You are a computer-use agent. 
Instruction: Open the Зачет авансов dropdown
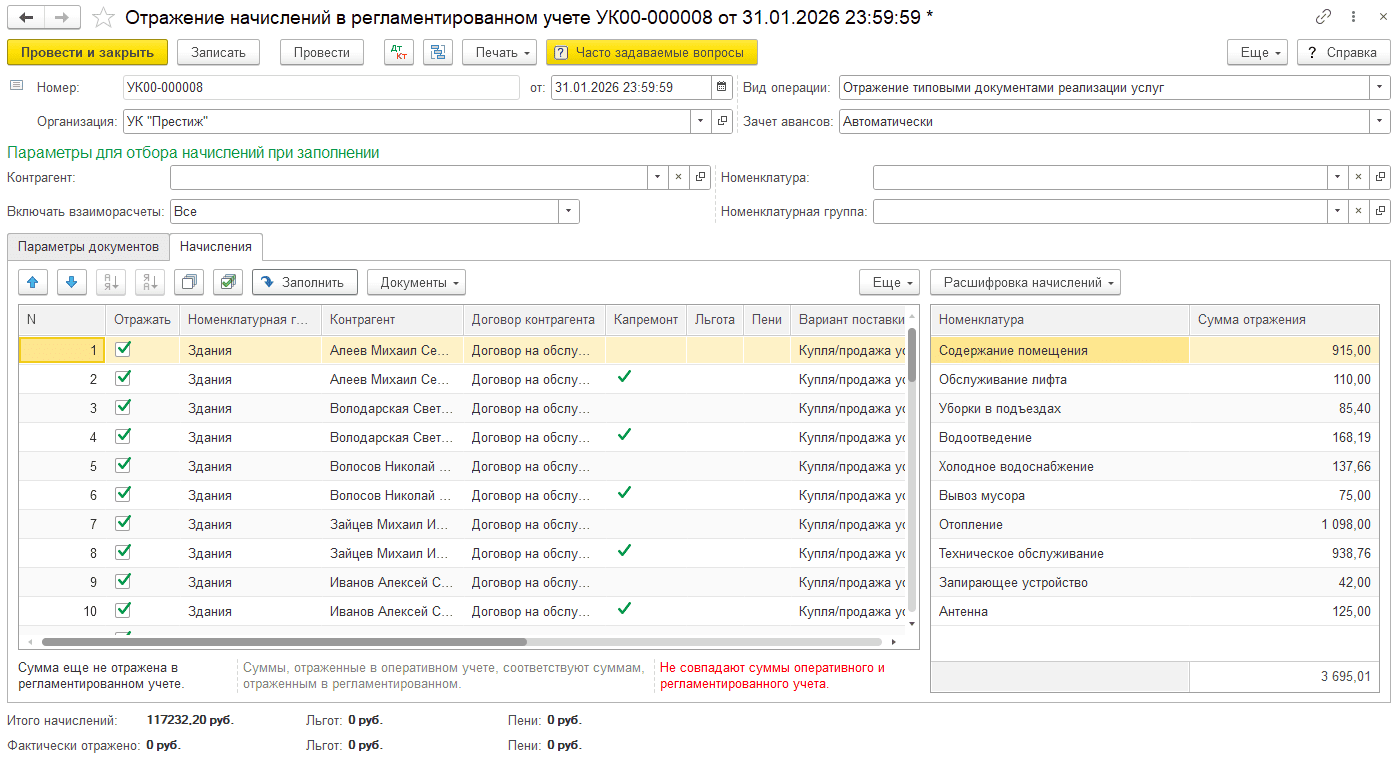coord(1380,122)
